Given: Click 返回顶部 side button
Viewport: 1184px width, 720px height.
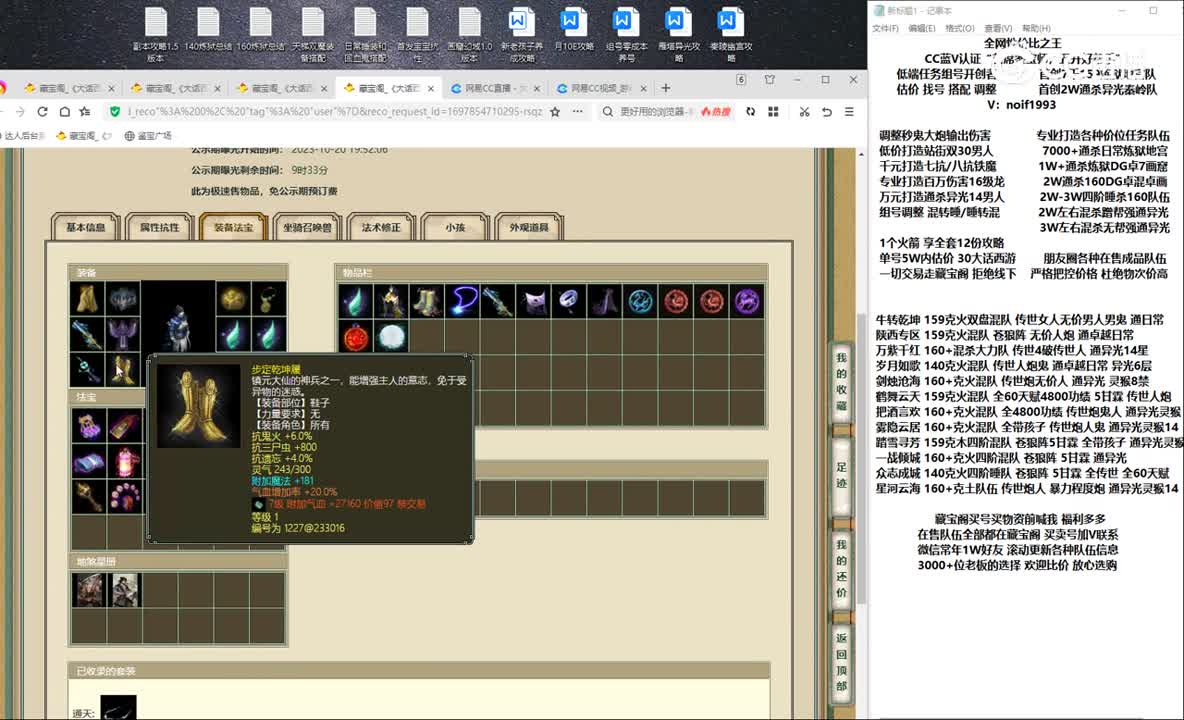Looking at the screenshot, I should [x=841, y=662].
